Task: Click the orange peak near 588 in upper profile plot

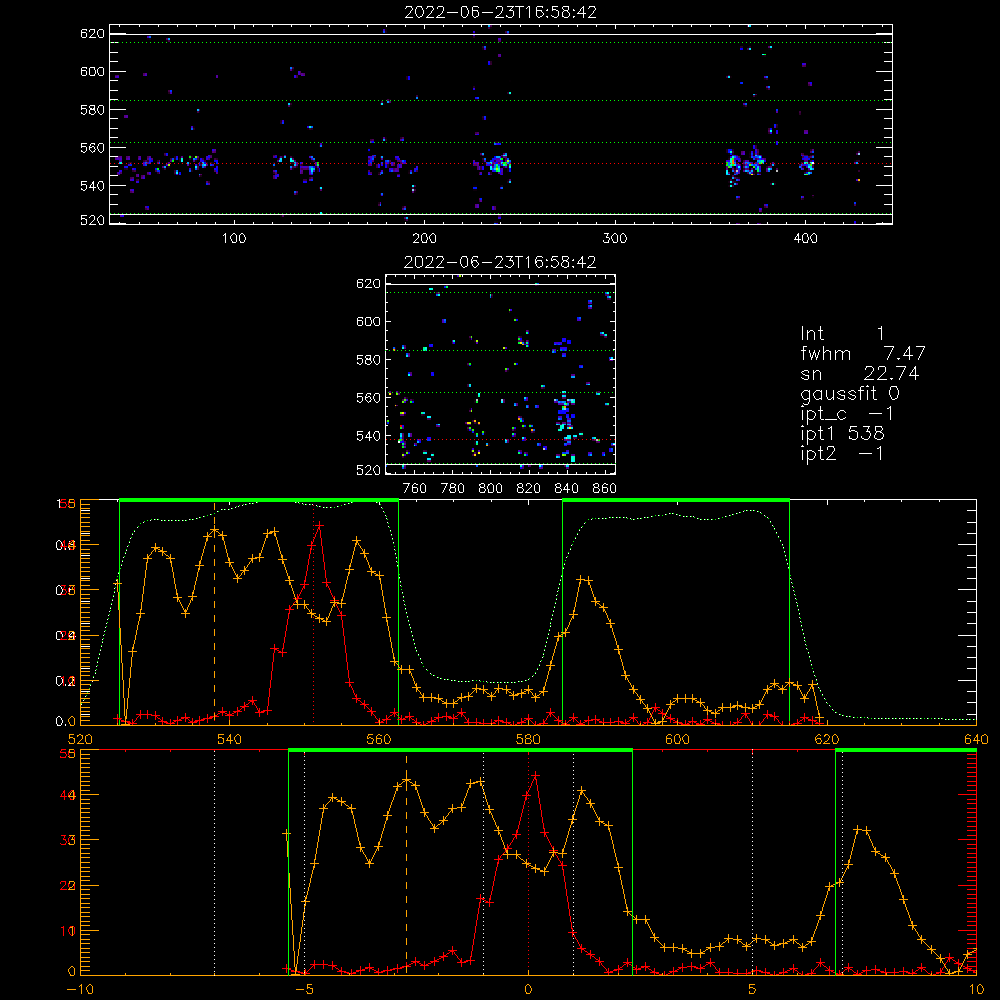Action: [584, 579]
